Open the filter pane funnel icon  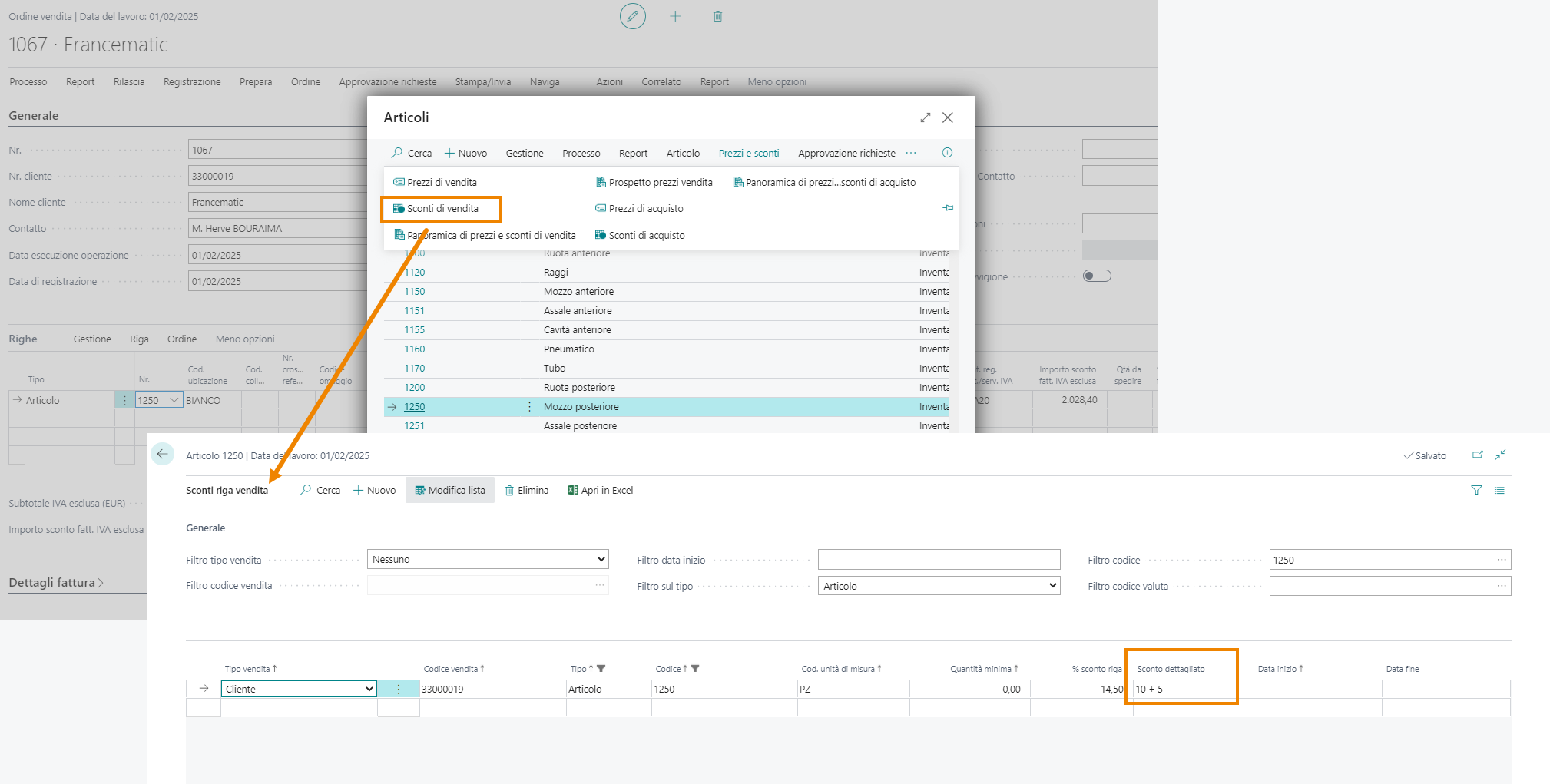[x=1475, y=490]
